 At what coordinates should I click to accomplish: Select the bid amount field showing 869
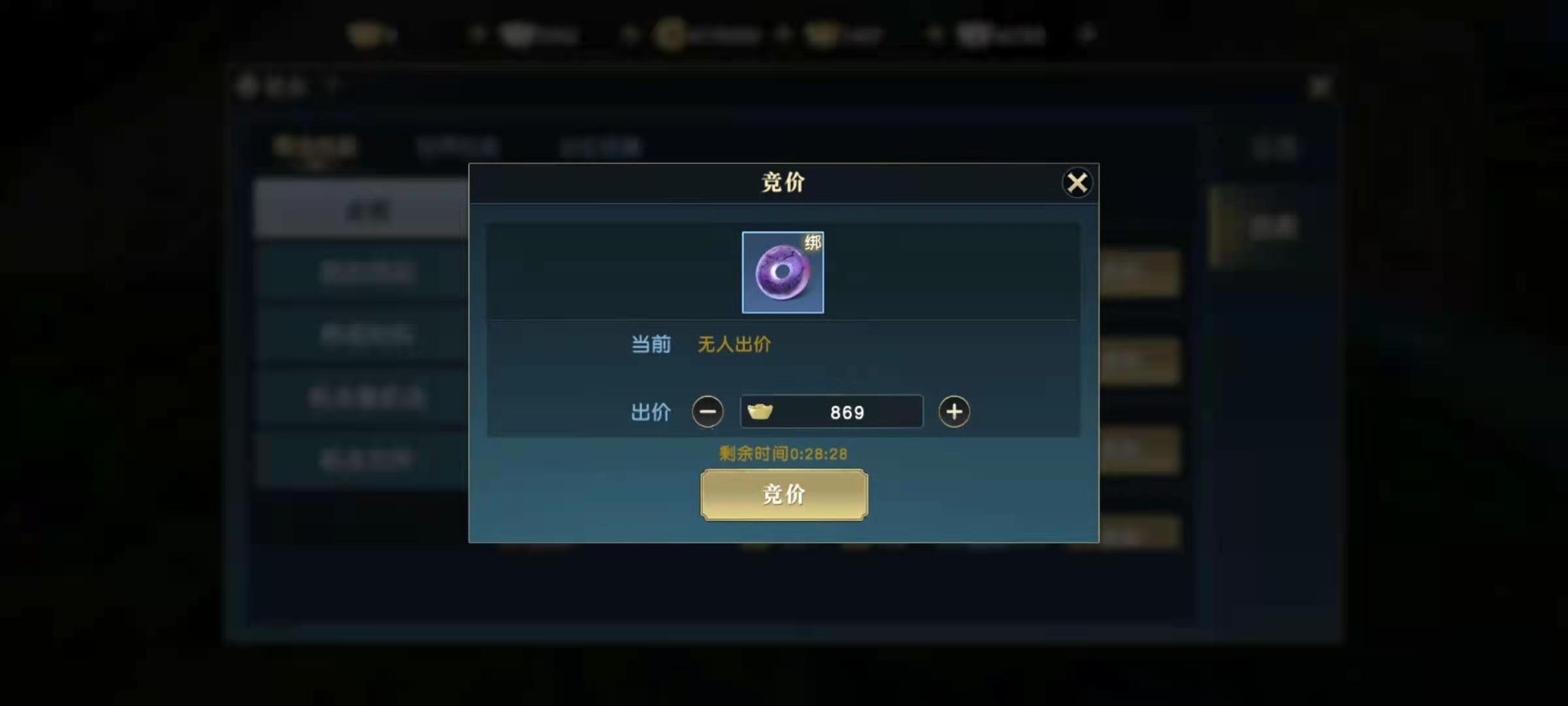pyautogui.click(x=831, y=412)
